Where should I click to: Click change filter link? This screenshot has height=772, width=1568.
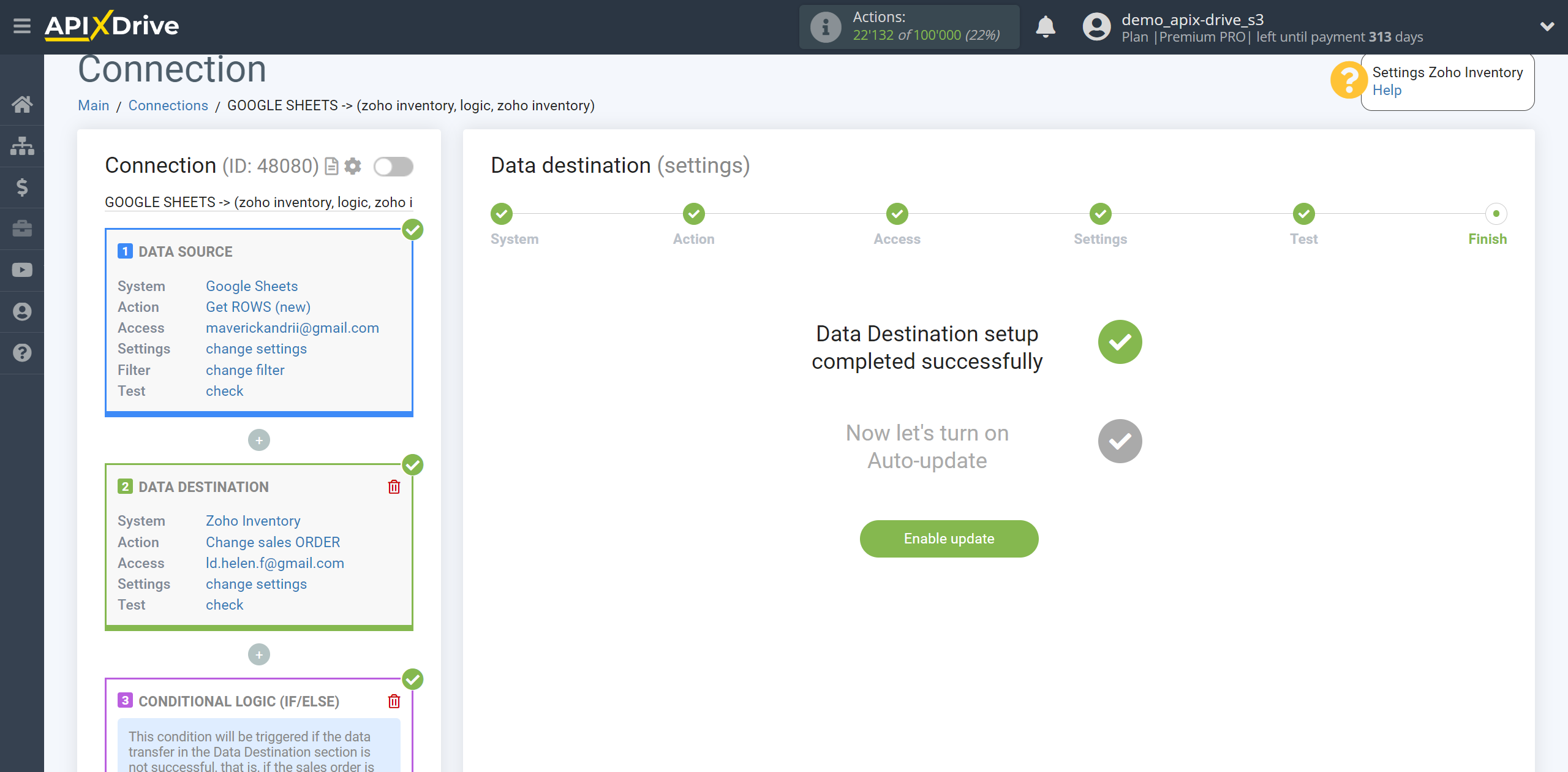click(x=245, y=370)
